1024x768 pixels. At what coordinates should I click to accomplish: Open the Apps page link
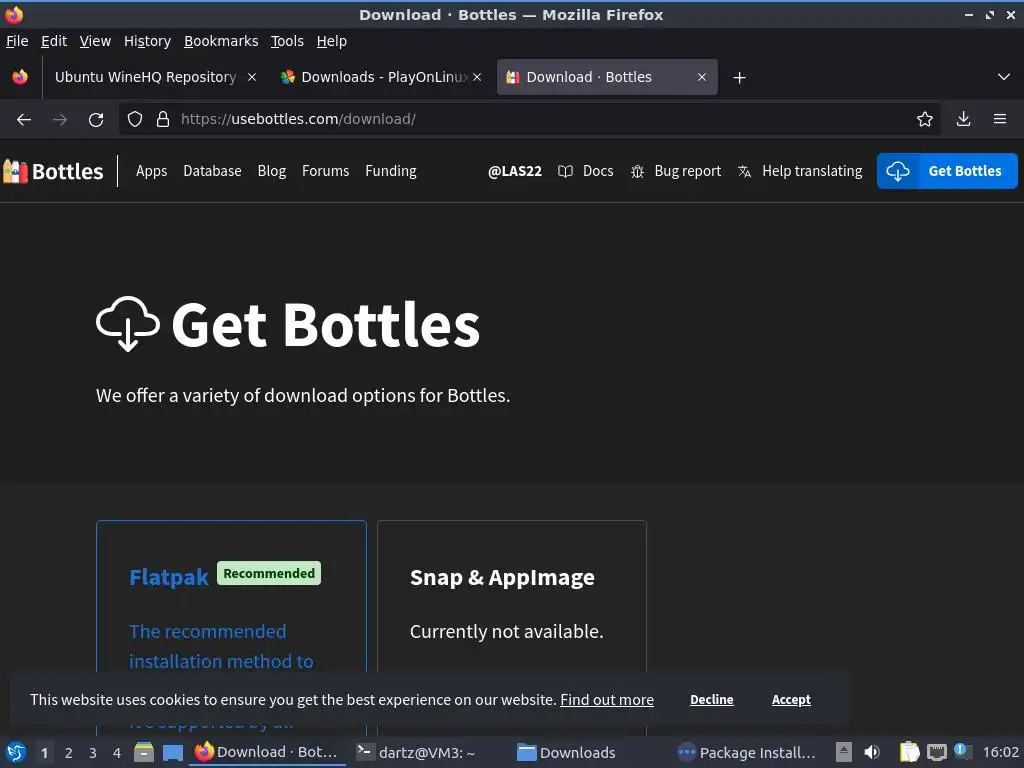pyautogui.click(x=152, y=171)
